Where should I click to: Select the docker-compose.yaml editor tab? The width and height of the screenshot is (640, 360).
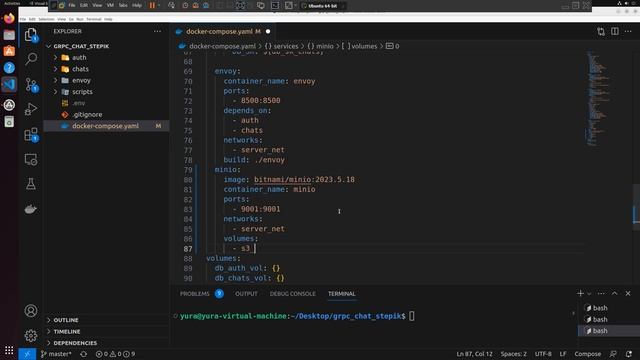pos(222,31)
